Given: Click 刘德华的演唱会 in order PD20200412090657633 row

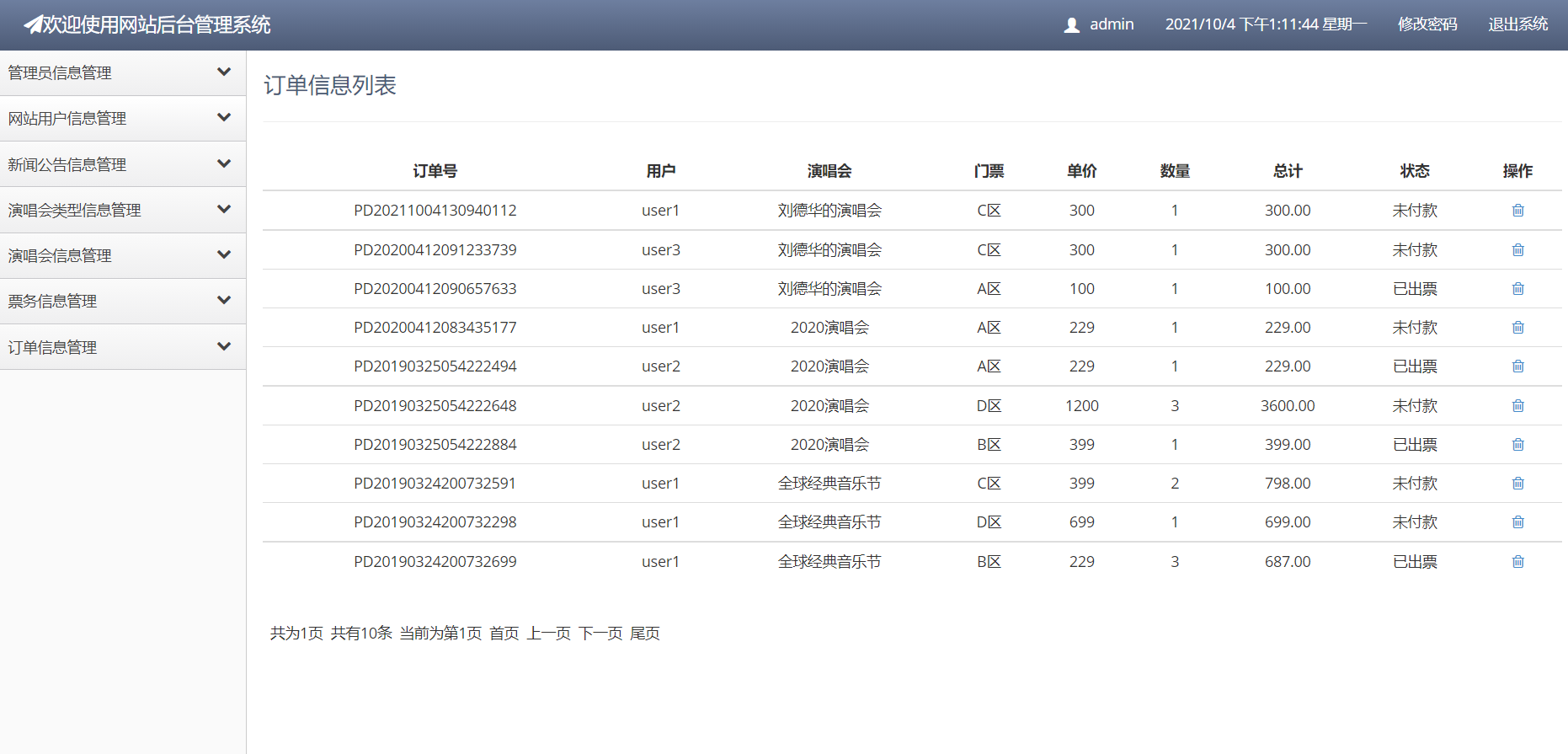Looking at the screenshot, I should point(829,288).
